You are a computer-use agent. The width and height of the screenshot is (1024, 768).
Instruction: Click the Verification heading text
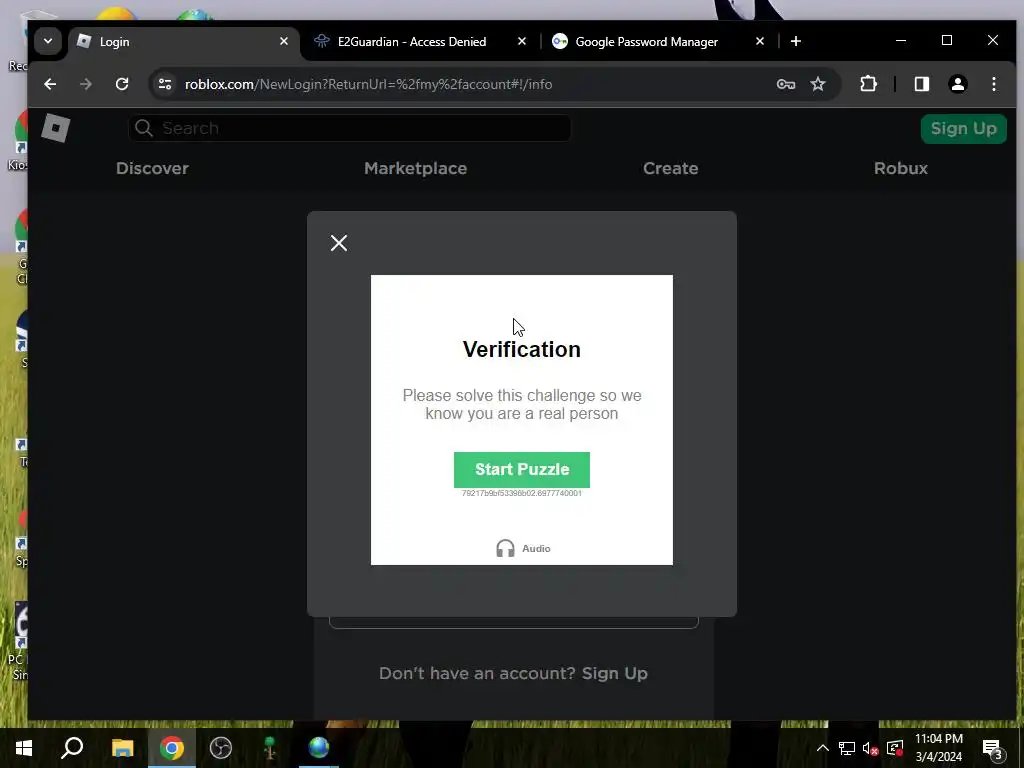point(522,349)
